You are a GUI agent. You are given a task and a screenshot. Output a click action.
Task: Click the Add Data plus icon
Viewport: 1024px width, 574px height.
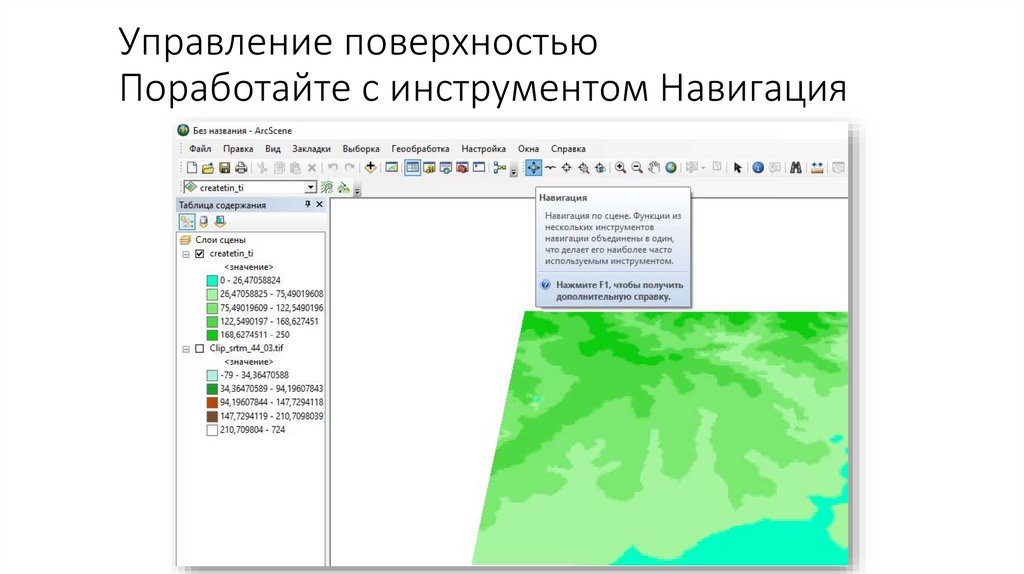click(x=370, y=168)
